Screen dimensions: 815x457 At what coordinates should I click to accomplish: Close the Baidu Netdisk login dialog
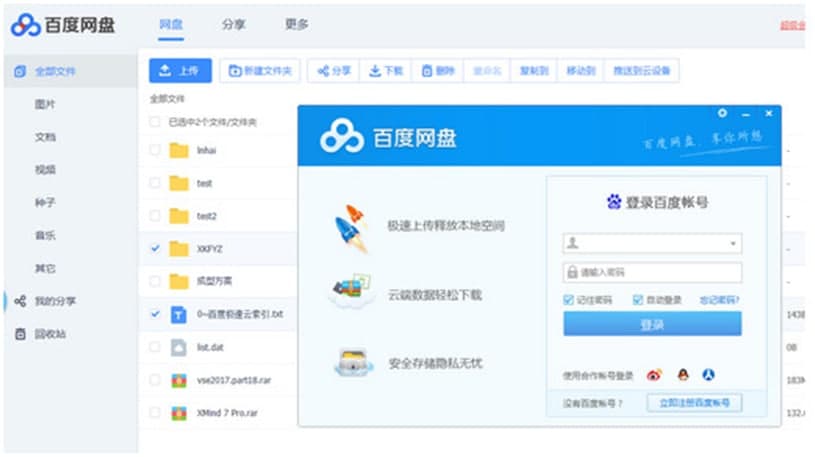click(x=769, y=113)
